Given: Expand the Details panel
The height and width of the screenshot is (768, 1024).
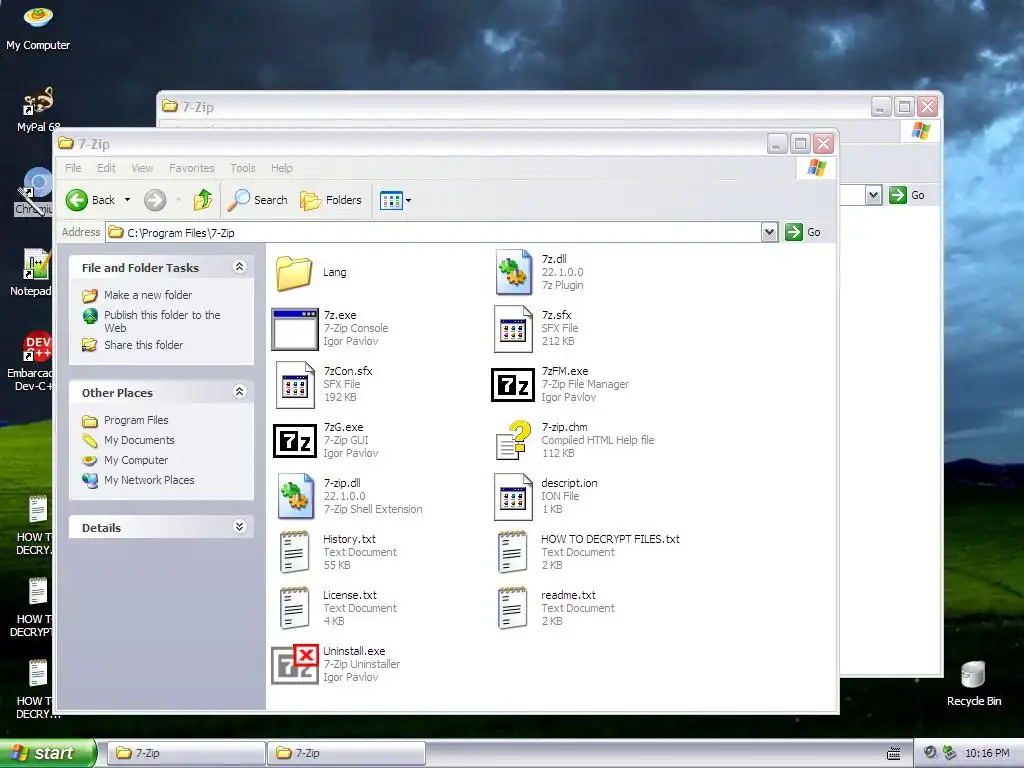Looking at the screenshot, I should click(239, 526).
